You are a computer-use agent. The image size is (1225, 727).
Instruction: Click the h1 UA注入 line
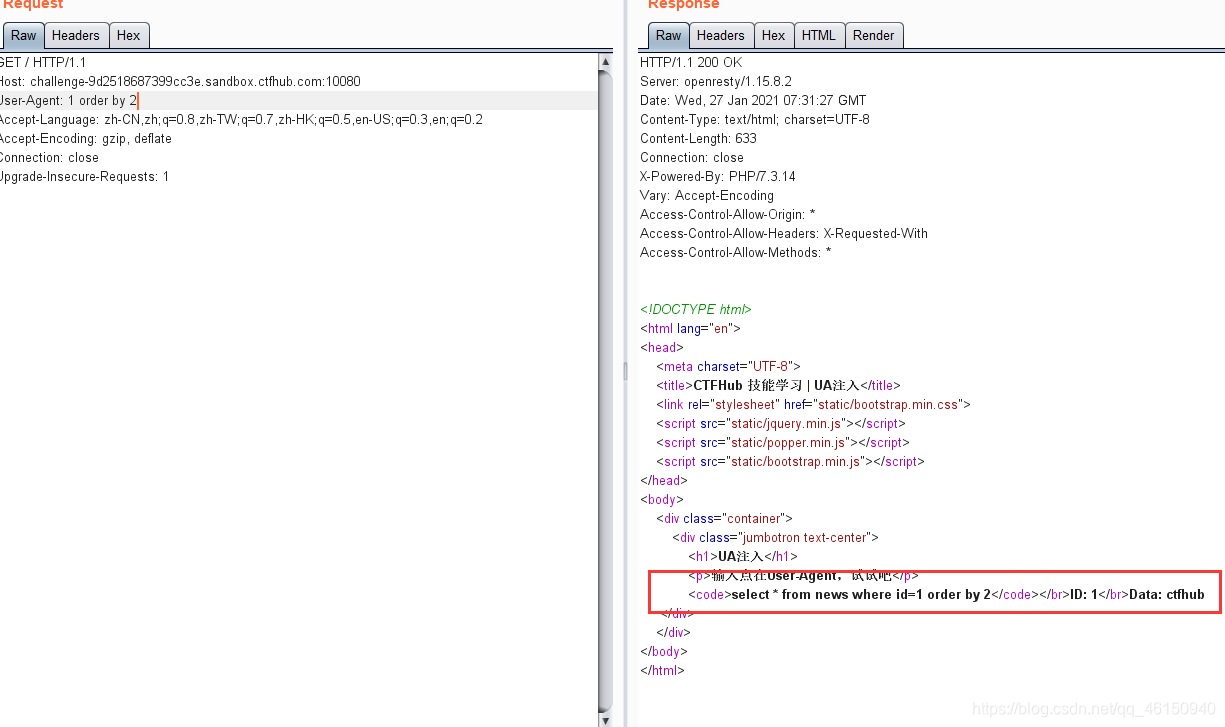[743, 557]
